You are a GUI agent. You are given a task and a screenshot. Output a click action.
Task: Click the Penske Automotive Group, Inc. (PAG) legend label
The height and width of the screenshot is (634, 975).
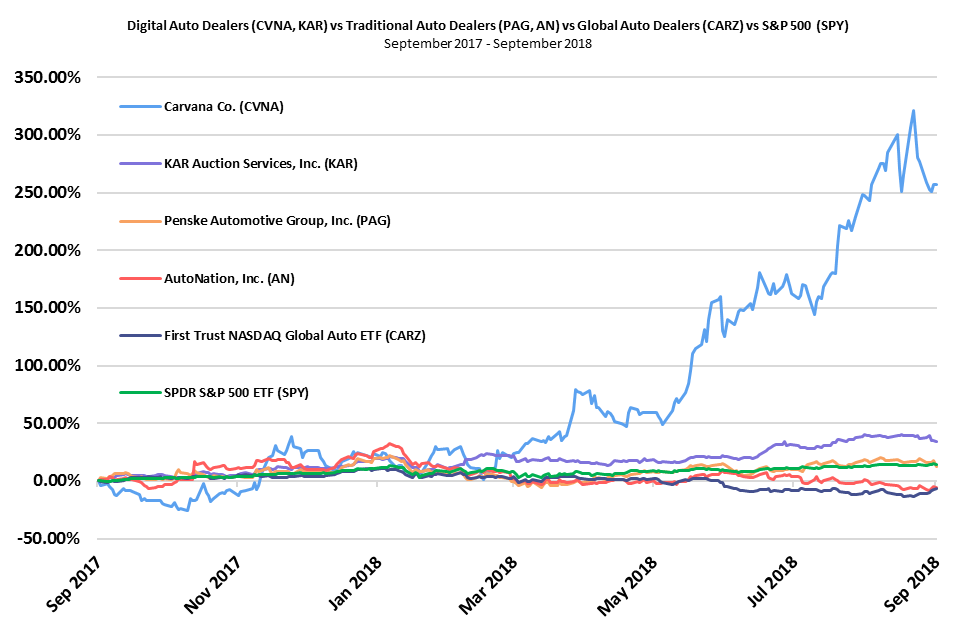click(x=277, y=221)
